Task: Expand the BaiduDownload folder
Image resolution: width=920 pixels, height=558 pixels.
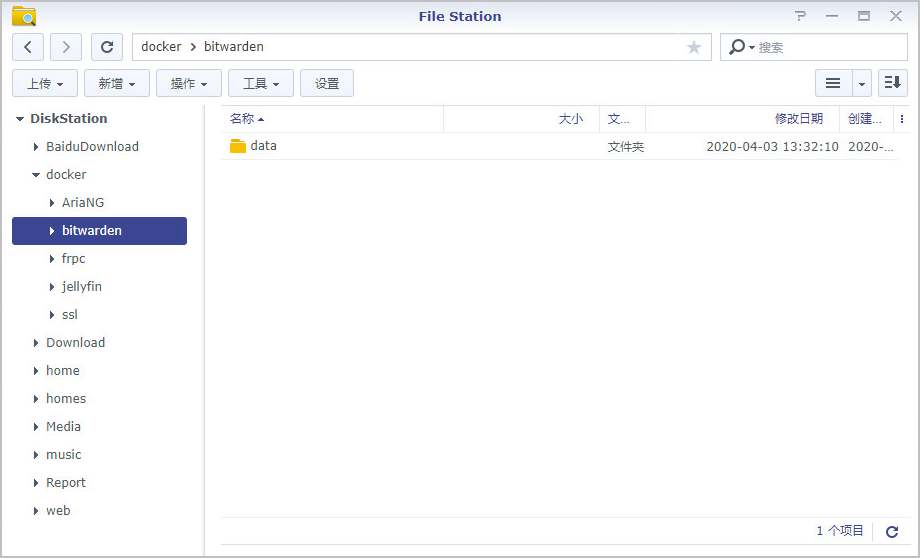Action: (x=36, y=147)
